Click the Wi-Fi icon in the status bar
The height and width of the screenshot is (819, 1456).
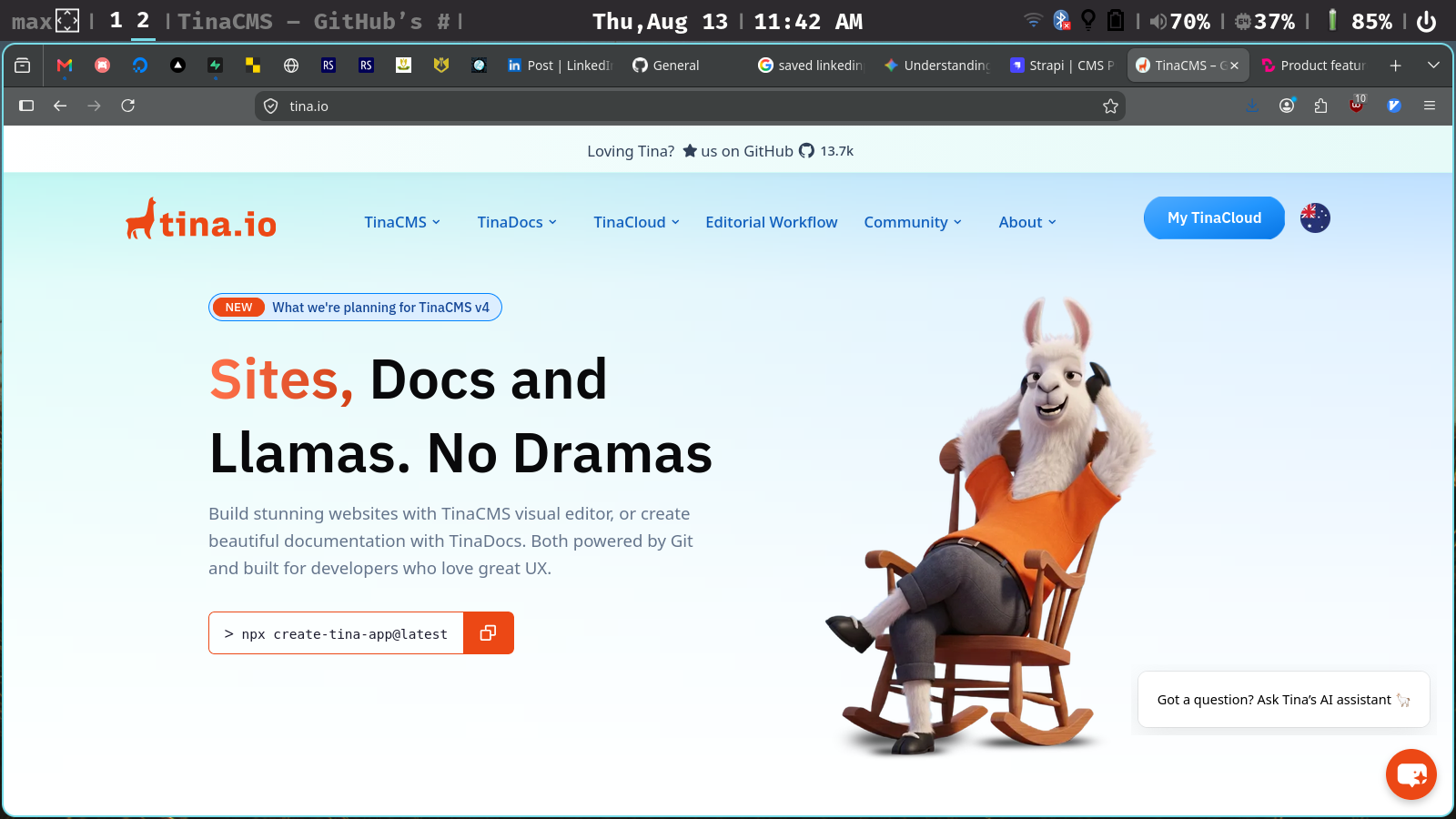point(1033,20)
